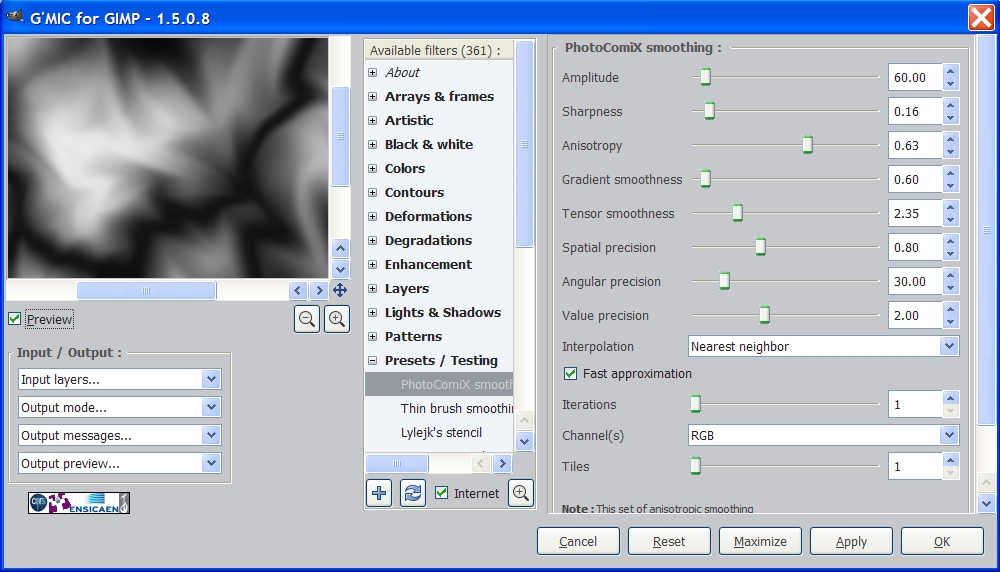Click the search filters magnifier icon

tap(521, 493)
